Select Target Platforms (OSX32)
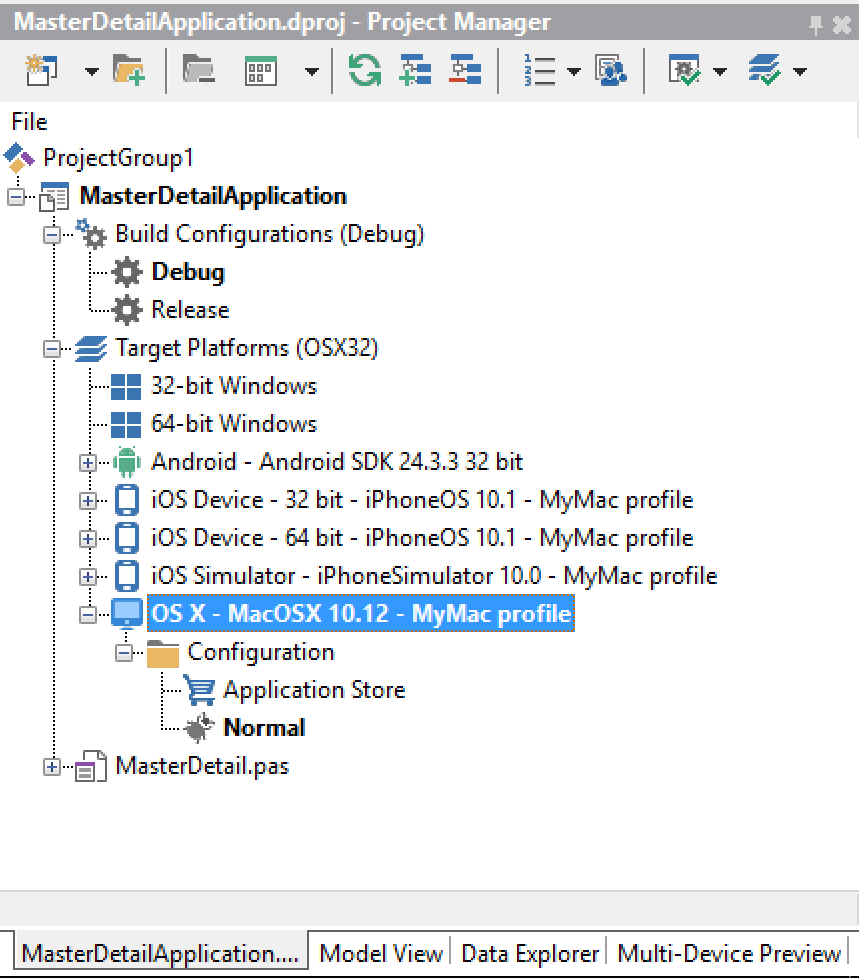The image size is (859, 978). [246, 348]
